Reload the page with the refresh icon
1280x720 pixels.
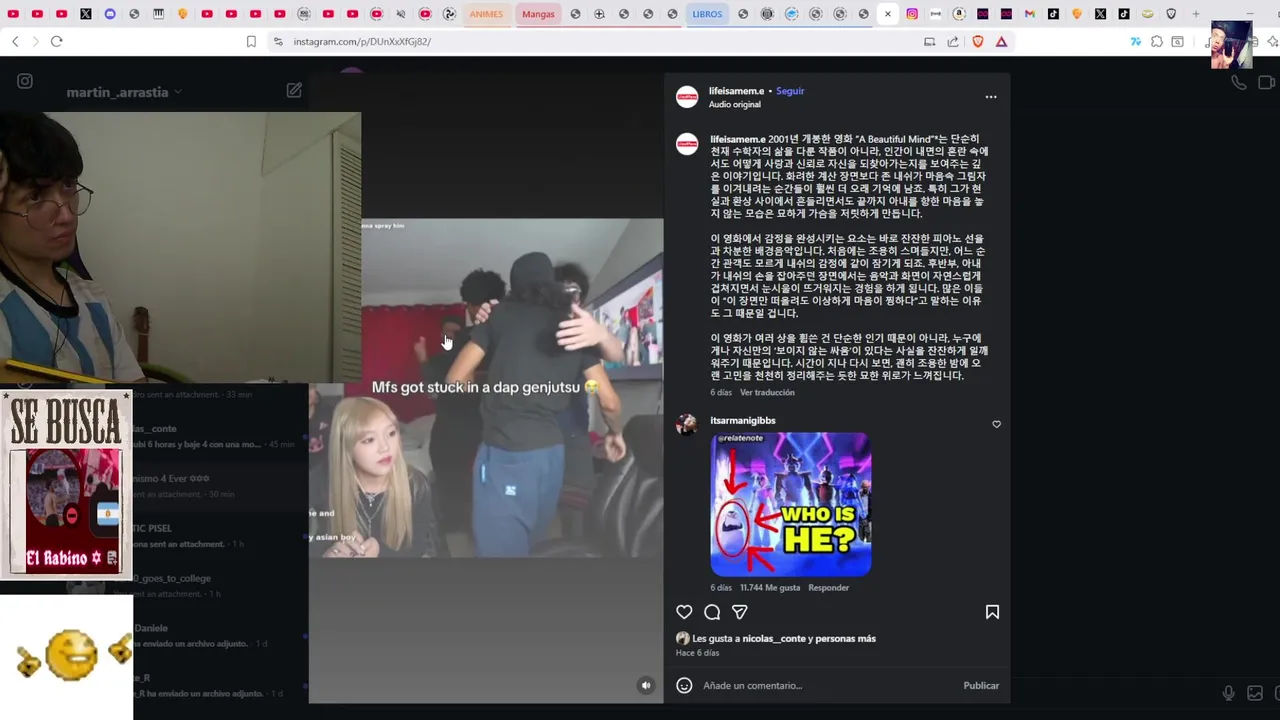pos(56,41)
